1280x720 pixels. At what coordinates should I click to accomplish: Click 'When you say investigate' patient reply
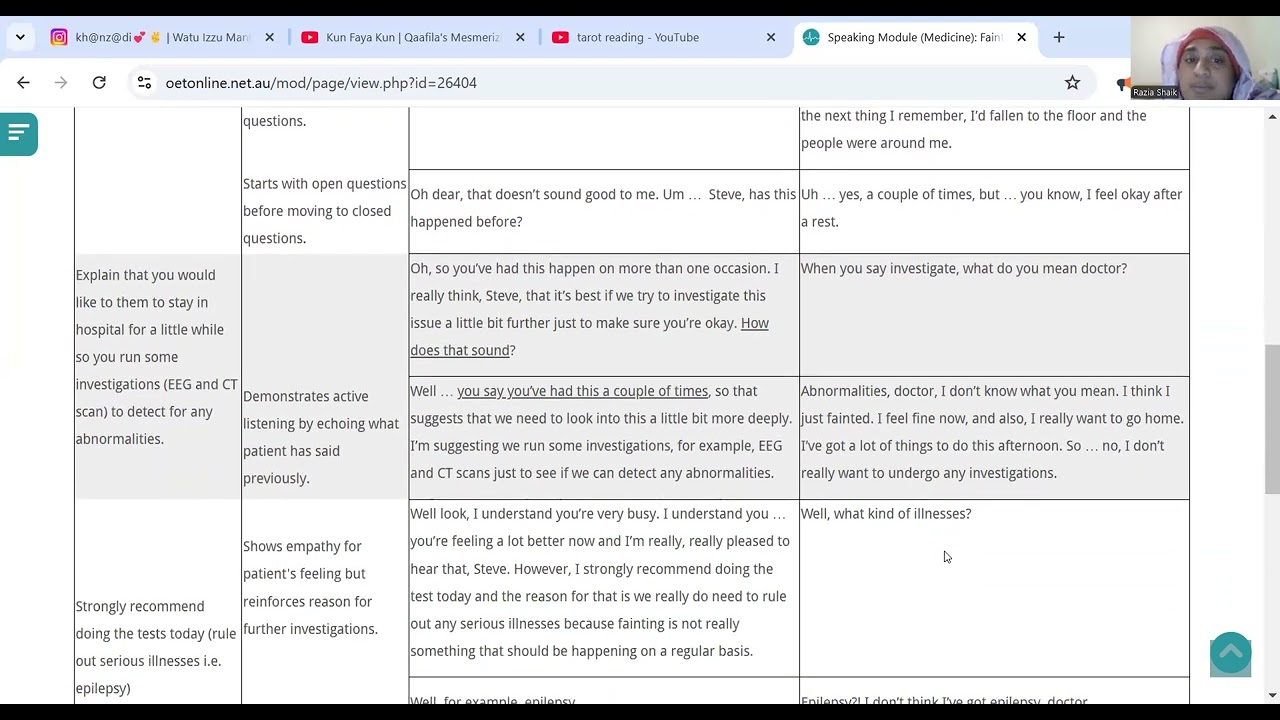tap(964, 268)
